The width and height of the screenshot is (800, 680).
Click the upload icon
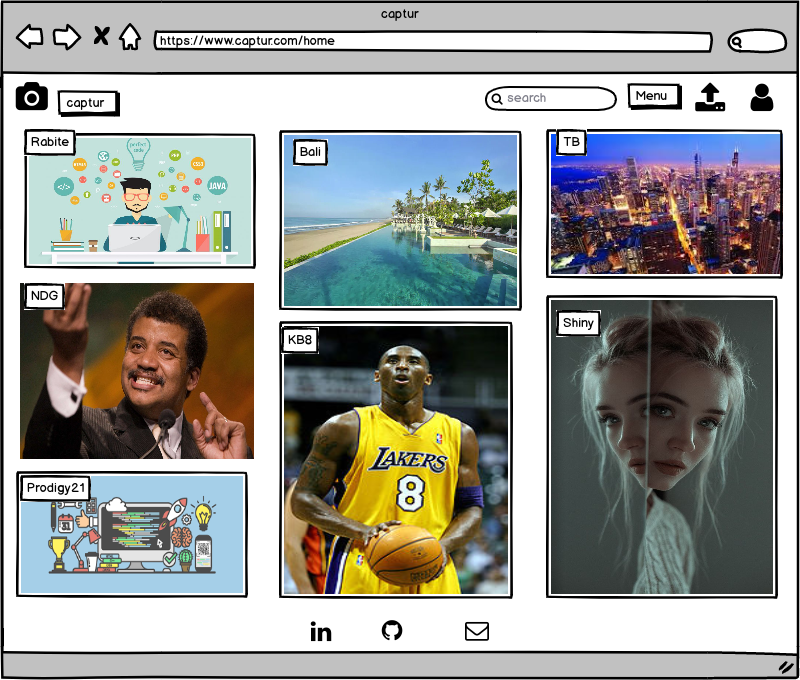point(710,97)
